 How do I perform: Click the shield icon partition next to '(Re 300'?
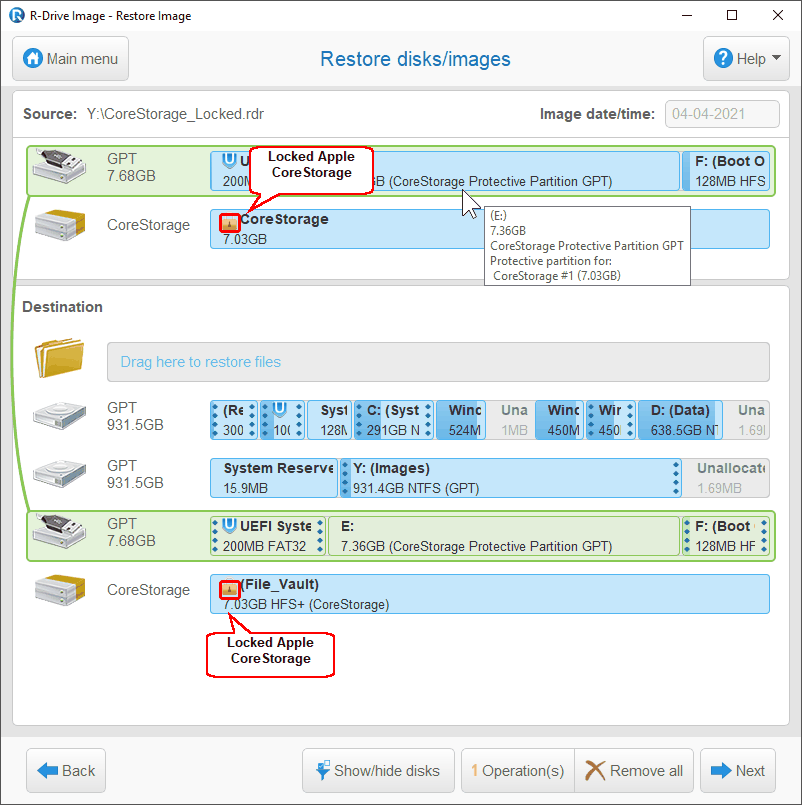point(282,420)
